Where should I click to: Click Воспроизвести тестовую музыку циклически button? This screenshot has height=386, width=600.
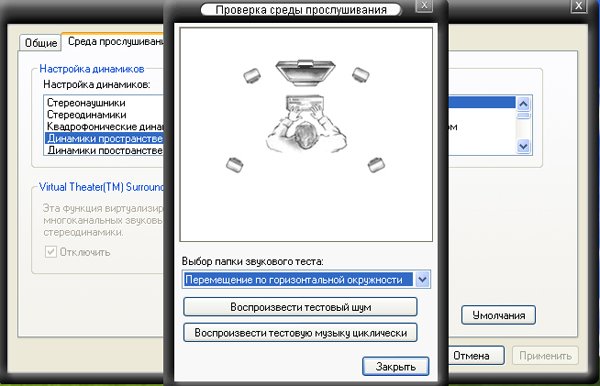(x=300, y=333)
